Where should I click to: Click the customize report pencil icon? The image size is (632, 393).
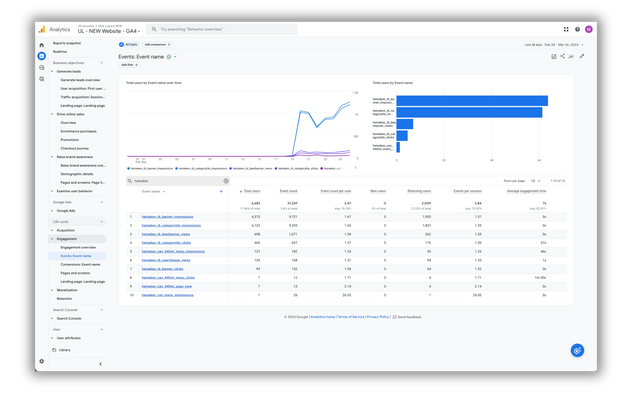pyautogui.click(x=582, y=56)
